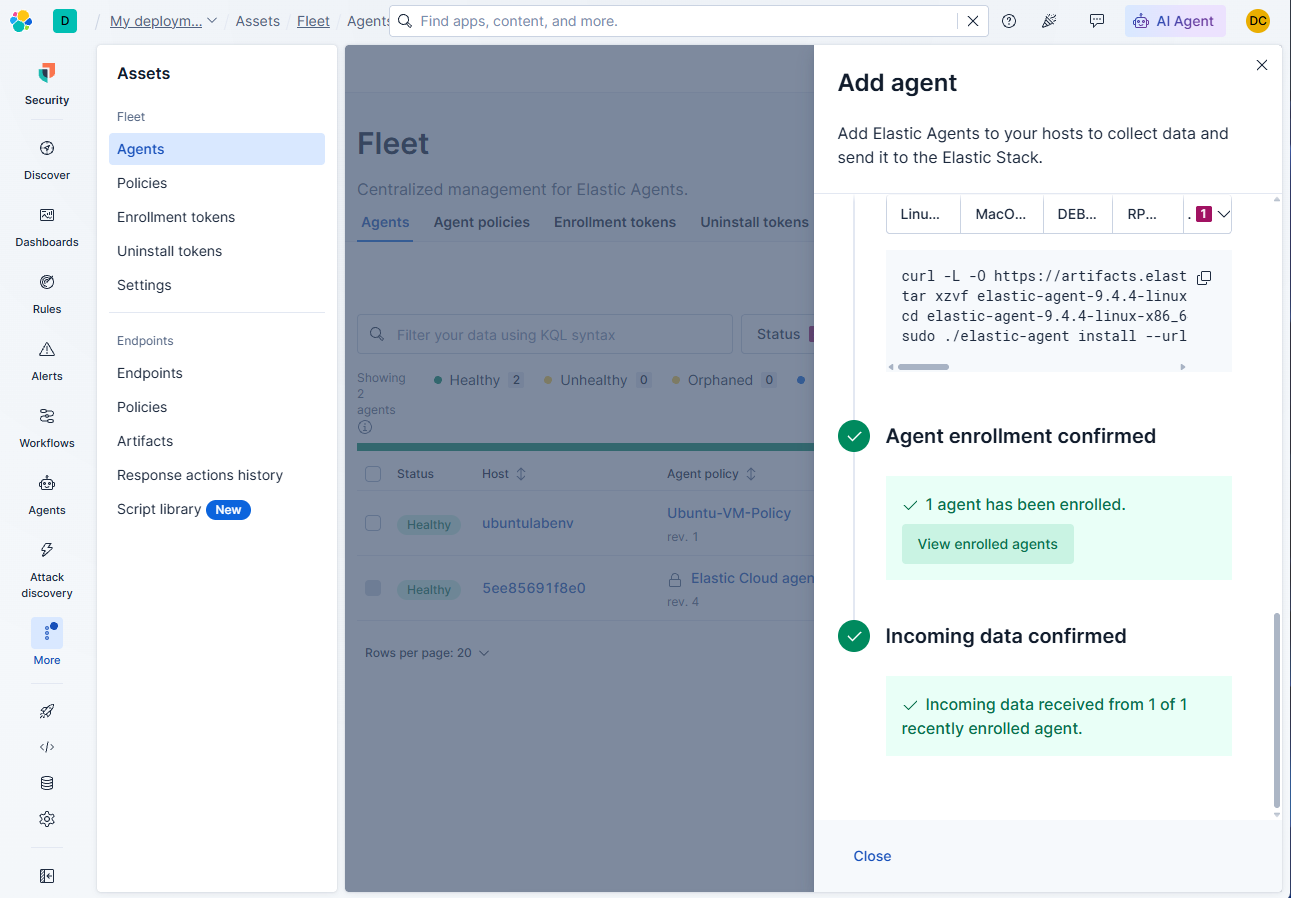Open Alerts in the side navigation
Viewport: 1291px width, 898px height.
click(x=47, y=361)
